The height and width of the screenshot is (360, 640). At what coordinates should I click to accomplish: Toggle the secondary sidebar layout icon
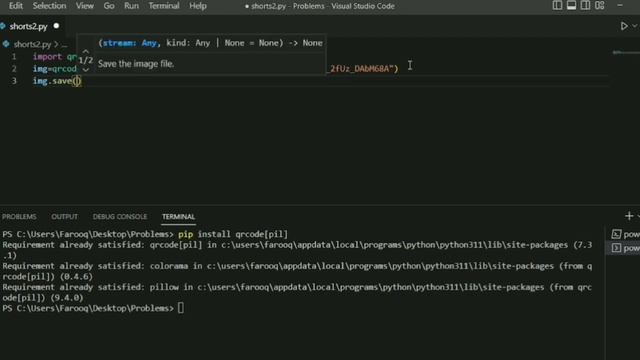[585, 5]
